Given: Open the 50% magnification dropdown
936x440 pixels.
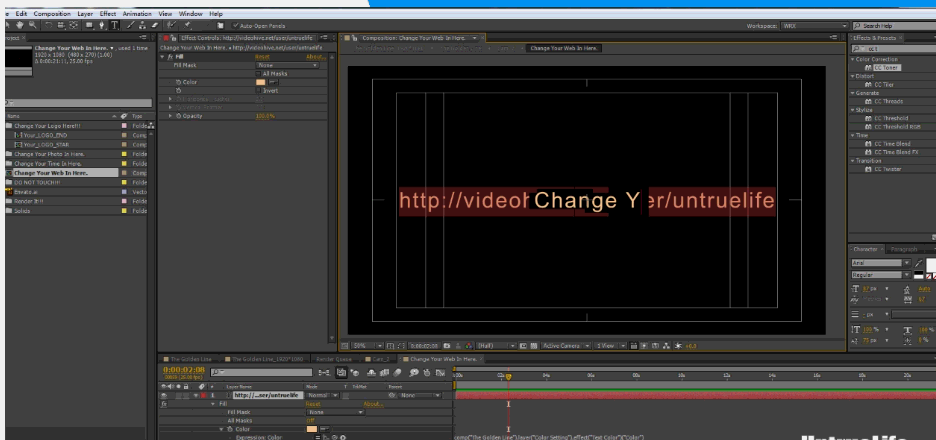Looking at the screenshot, I should click(368, 346).
